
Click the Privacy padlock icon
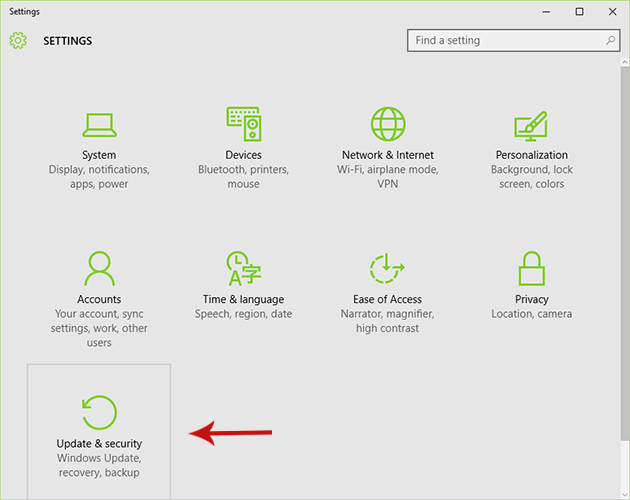[x=531, y=269]
